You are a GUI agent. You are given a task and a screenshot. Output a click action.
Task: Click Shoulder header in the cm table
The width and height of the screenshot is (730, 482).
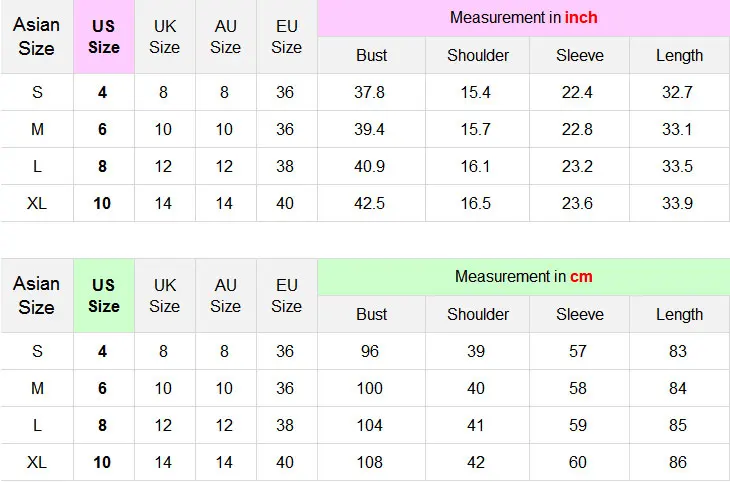click(478, 314)
